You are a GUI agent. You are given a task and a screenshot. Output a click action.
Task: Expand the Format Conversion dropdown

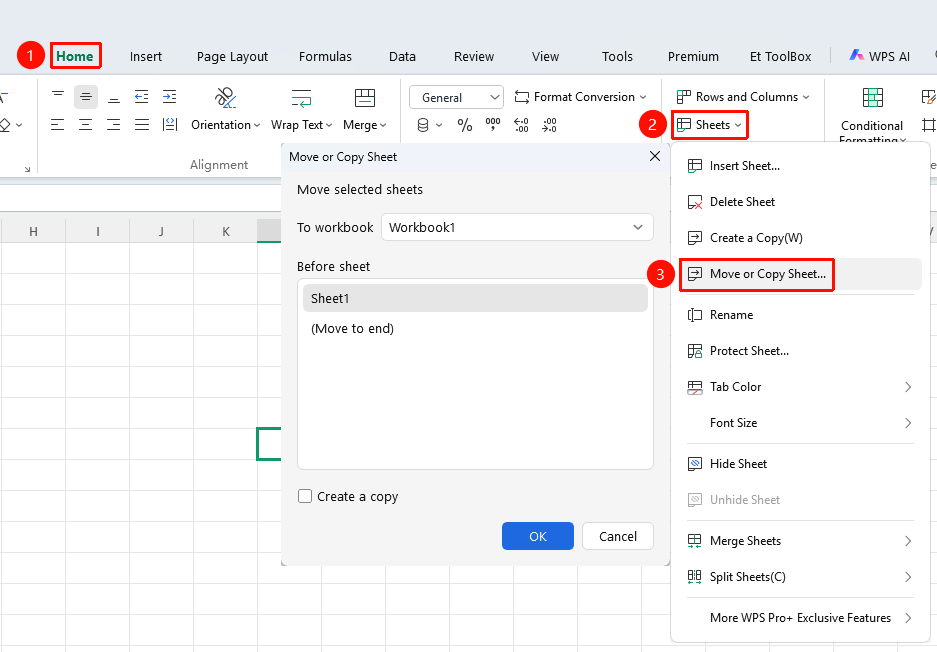[x=580, y=97]
